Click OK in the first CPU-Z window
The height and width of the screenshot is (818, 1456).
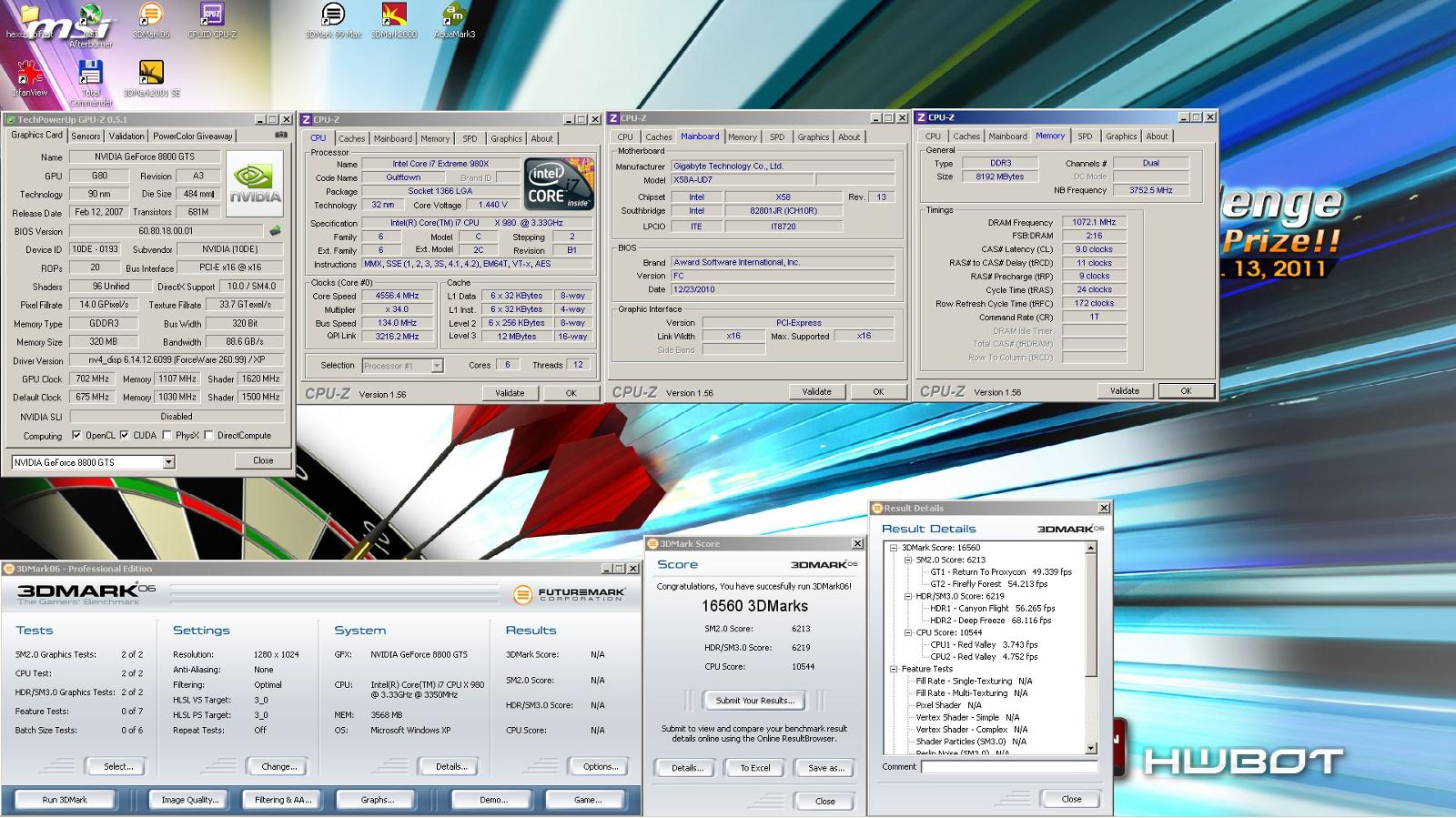pyautogui.click(x=571, y=393)
